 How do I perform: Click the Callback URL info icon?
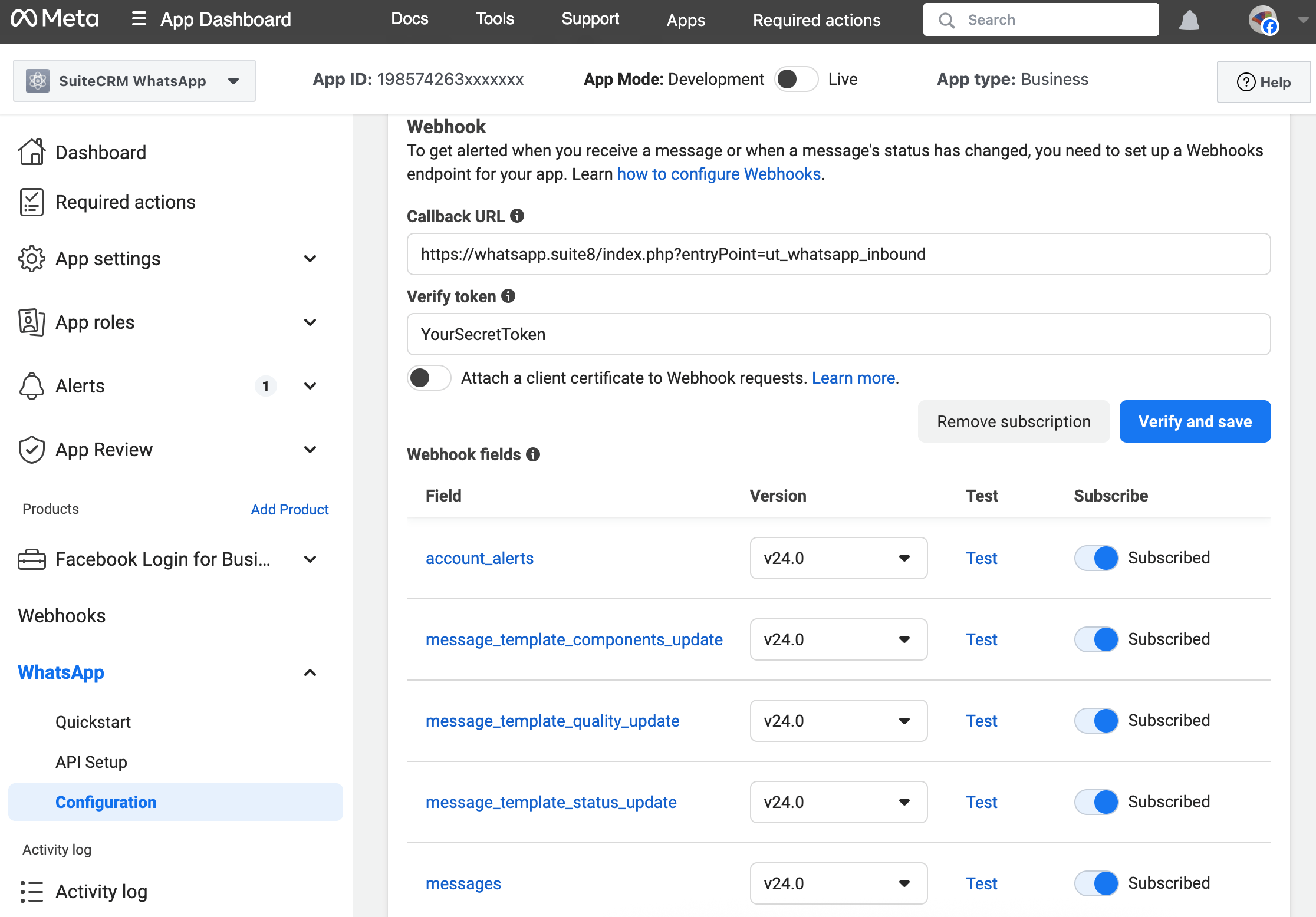[518, 216]
